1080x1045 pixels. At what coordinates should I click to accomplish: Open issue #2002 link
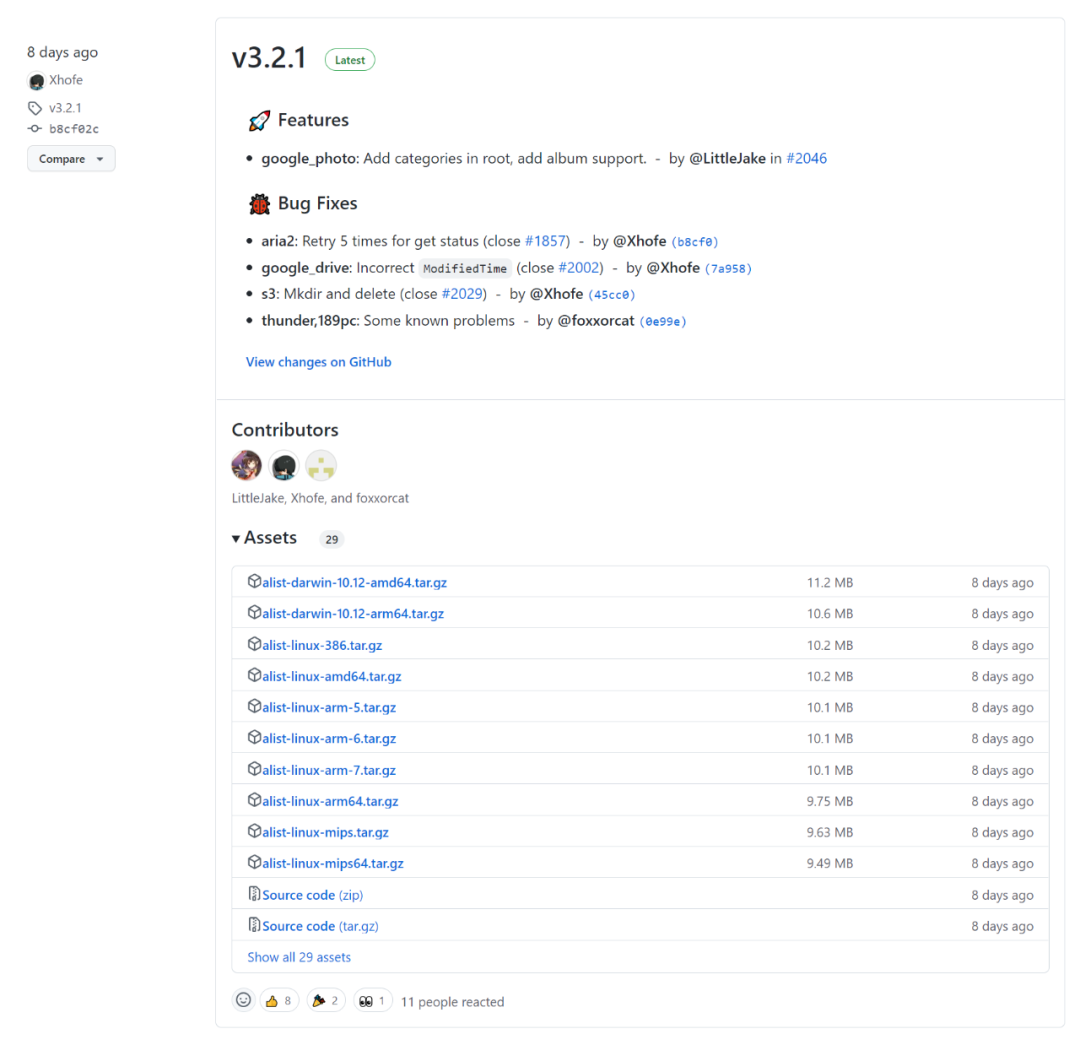coord(579,268)
